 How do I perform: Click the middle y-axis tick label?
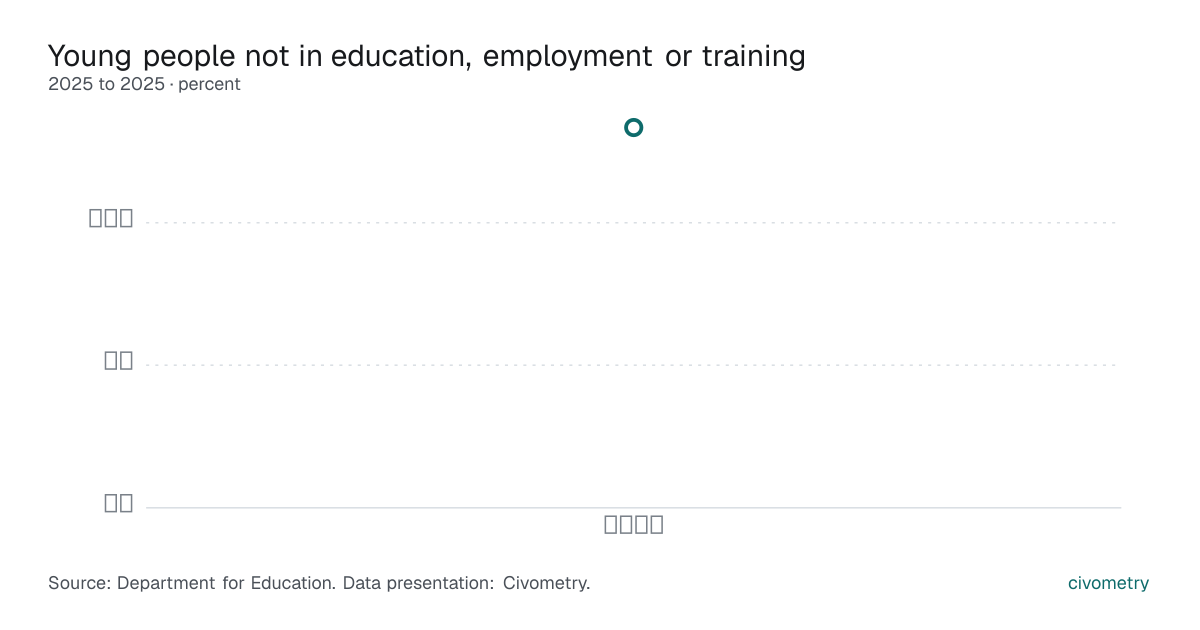pos(119,361)
